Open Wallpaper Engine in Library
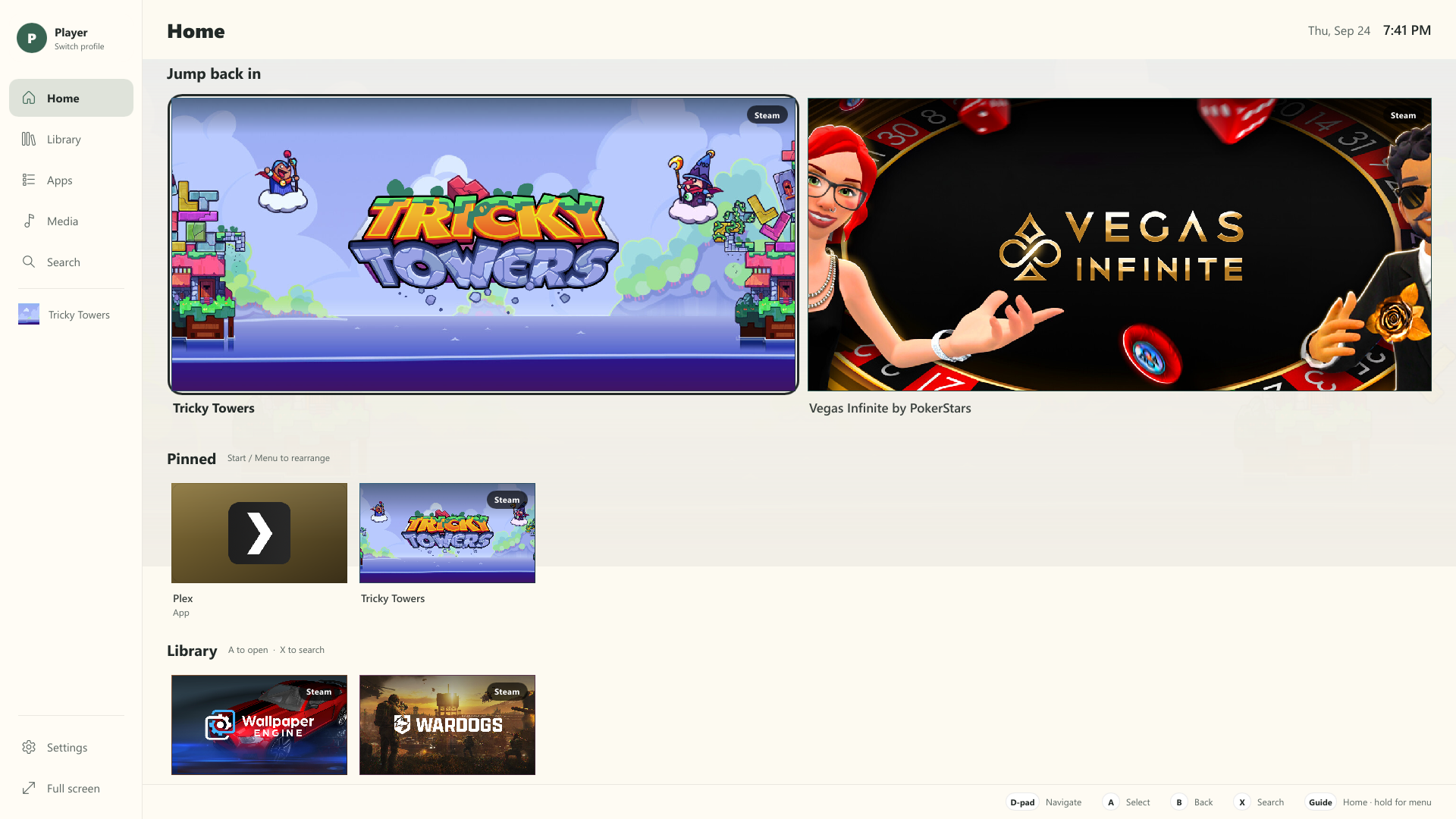Image resolution: width=1456 pixels, height=819 pixels. pos(259,725)
